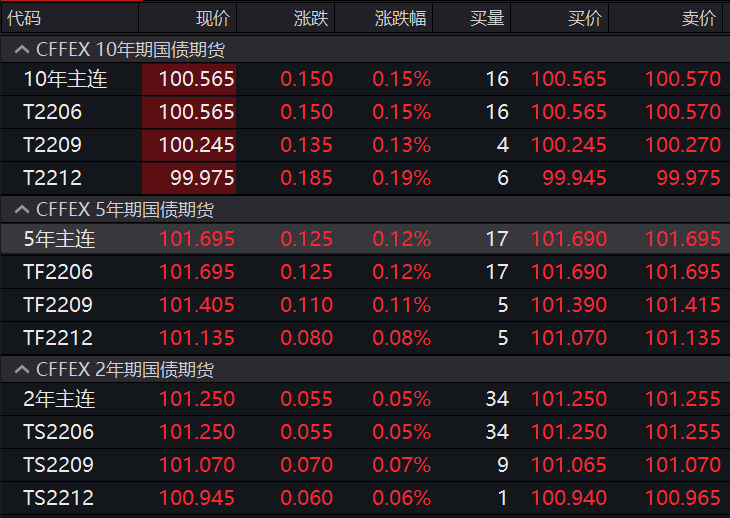Select the TS2209 contract row
The image size is (730, 518).
[57, 465]
